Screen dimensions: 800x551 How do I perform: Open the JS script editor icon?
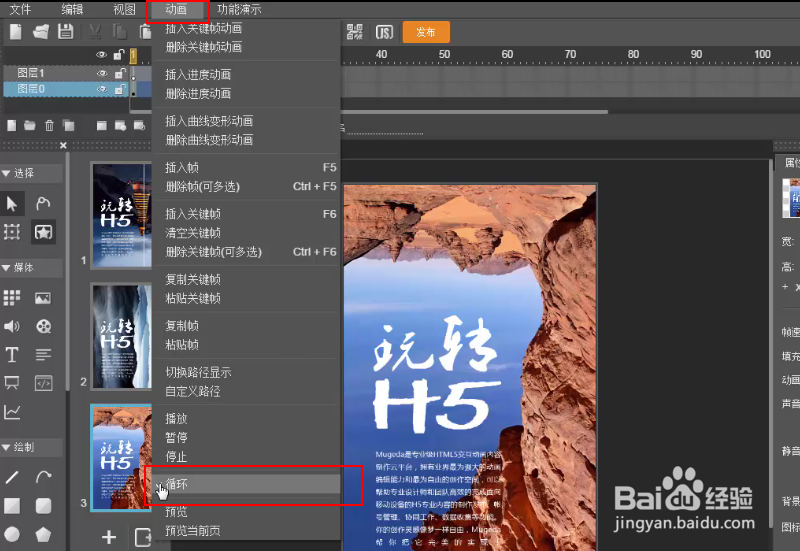[384, 32]
